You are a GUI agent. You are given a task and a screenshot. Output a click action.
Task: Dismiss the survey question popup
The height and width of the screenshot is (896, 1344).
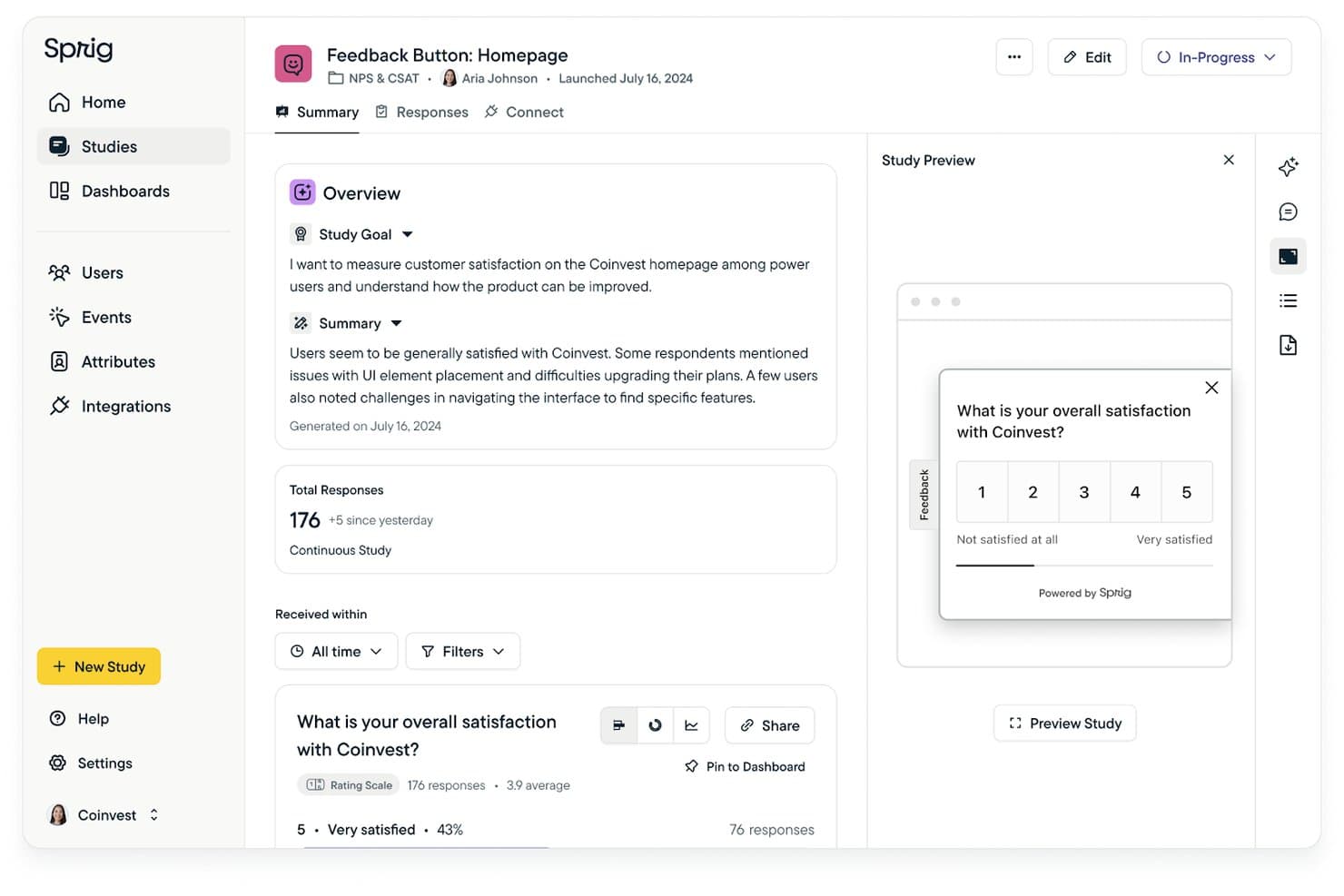(1211, 388)
